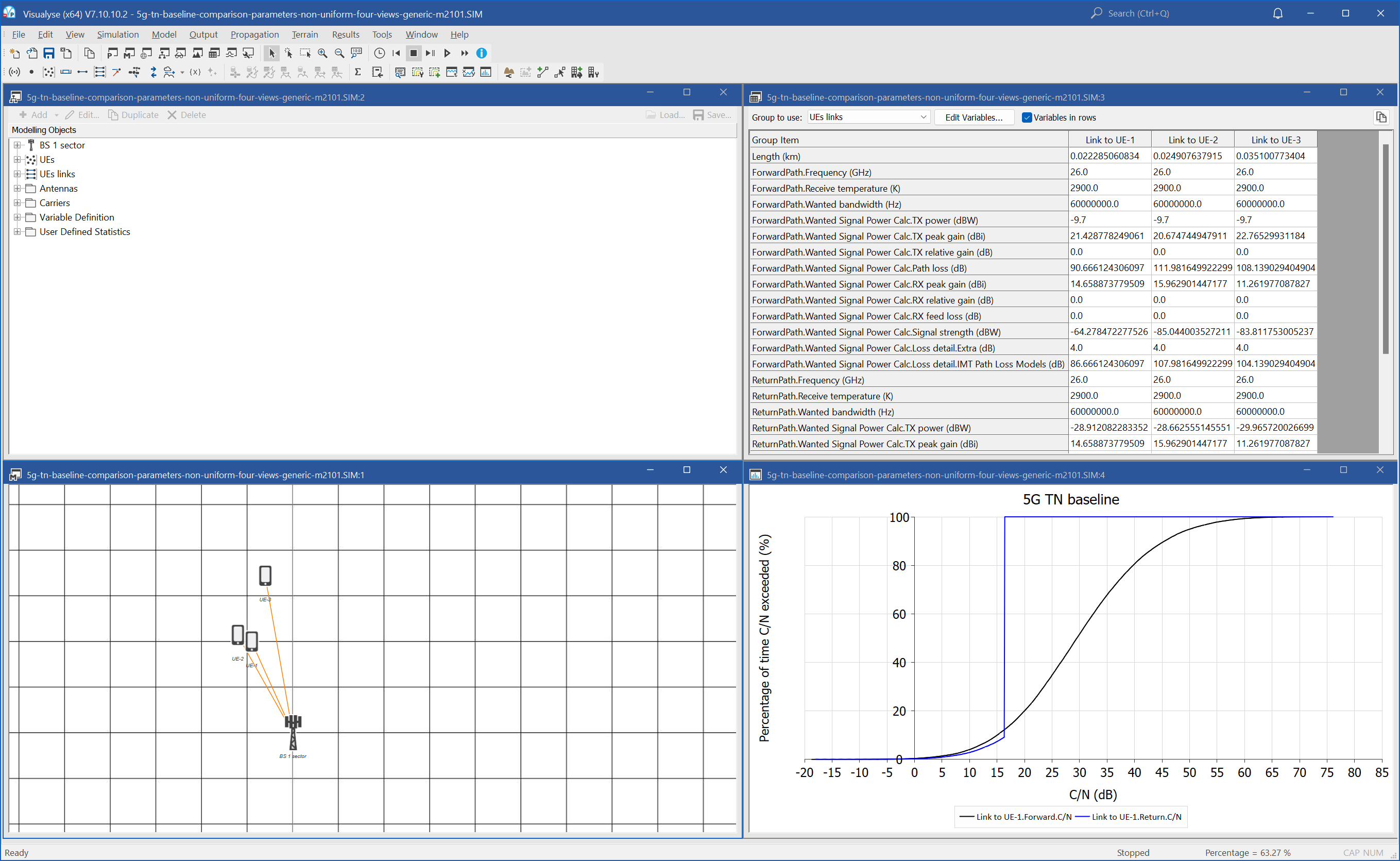Click the terrain settings mountain icon
Viewport: 1400px width, 861px height.
(509, 72)
